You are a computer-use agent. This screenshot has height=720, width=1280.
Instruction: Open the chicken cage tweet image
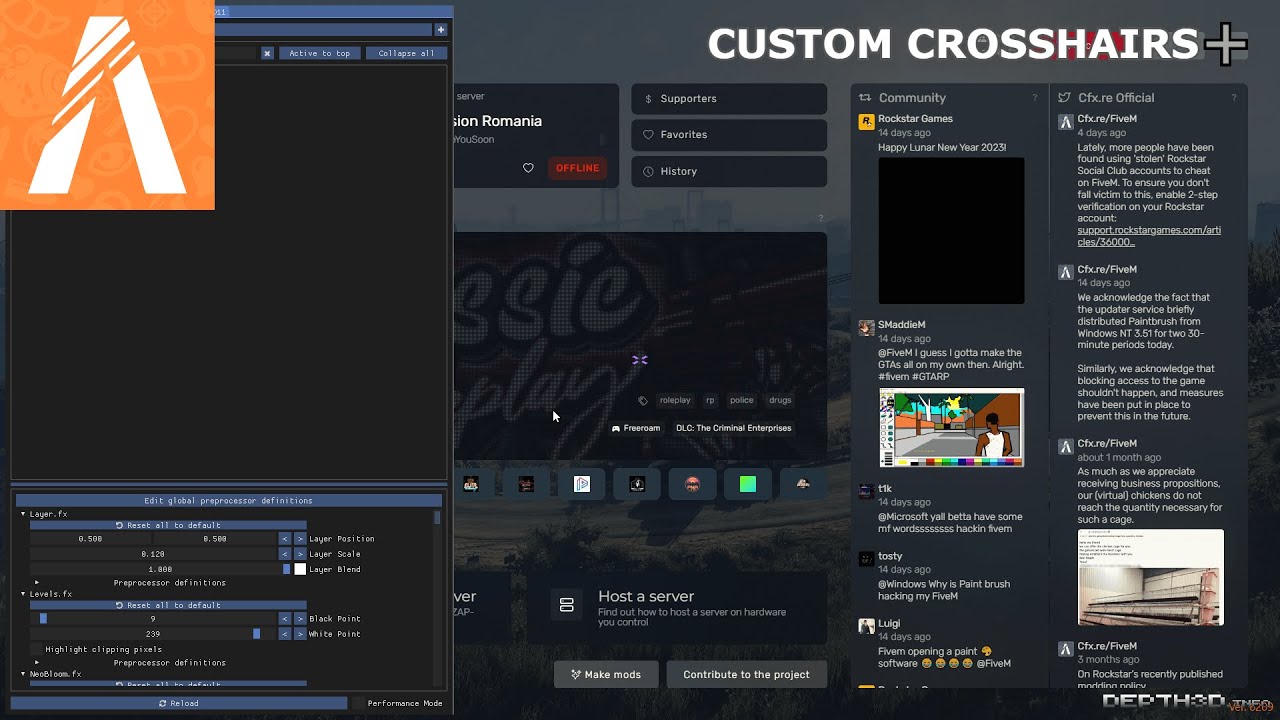coord(1150,578)
